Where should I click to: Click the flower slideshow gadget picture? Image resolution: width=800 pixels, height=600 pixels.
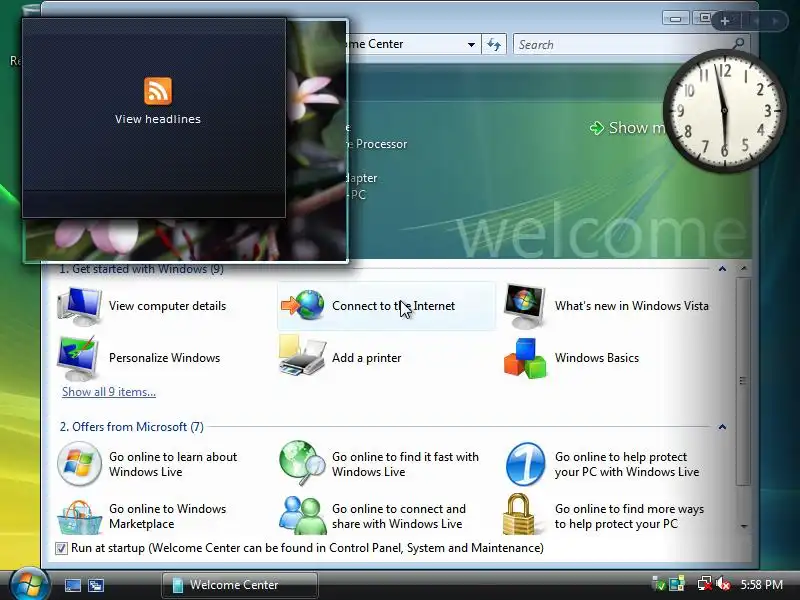coord(316,140)
